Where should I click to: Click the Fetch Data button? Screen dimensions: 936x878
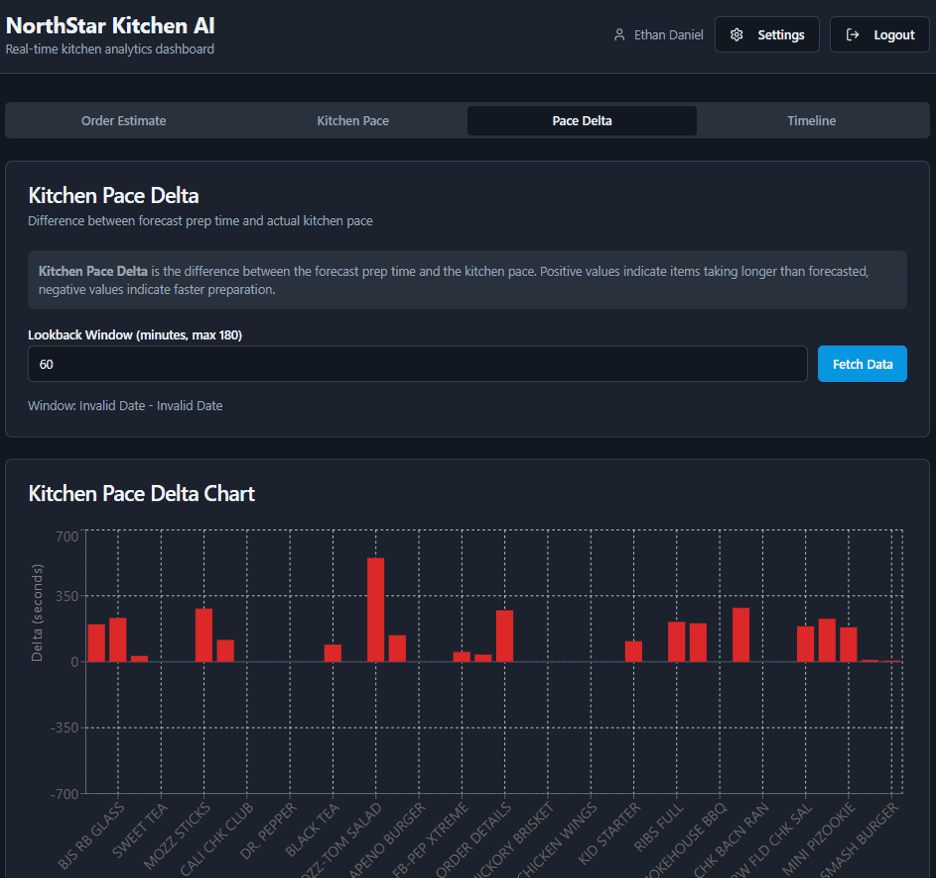pos(862,364)
